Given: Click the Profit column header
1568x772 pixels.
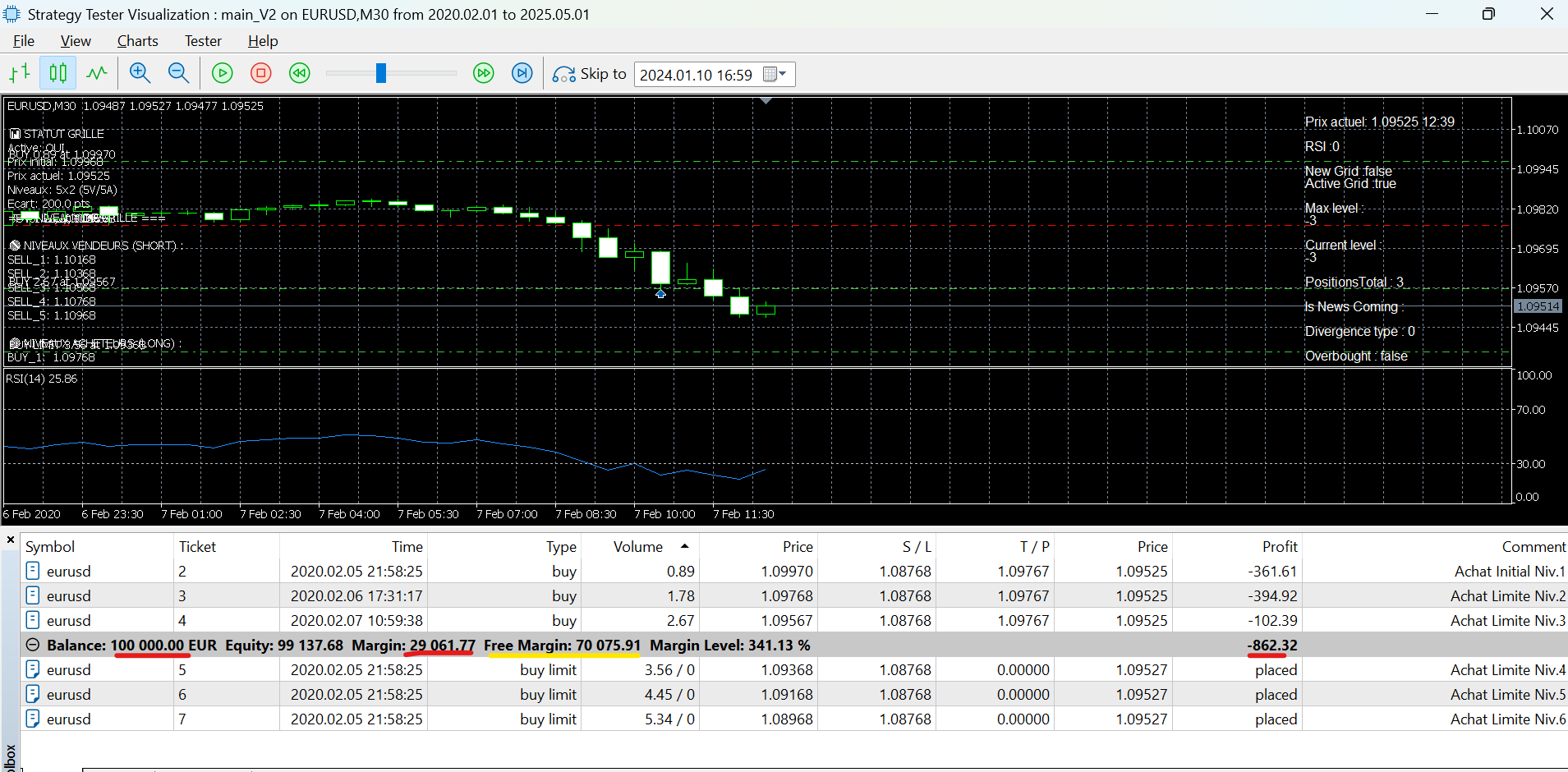Looking at the screenshot, I should [1279, 547].
